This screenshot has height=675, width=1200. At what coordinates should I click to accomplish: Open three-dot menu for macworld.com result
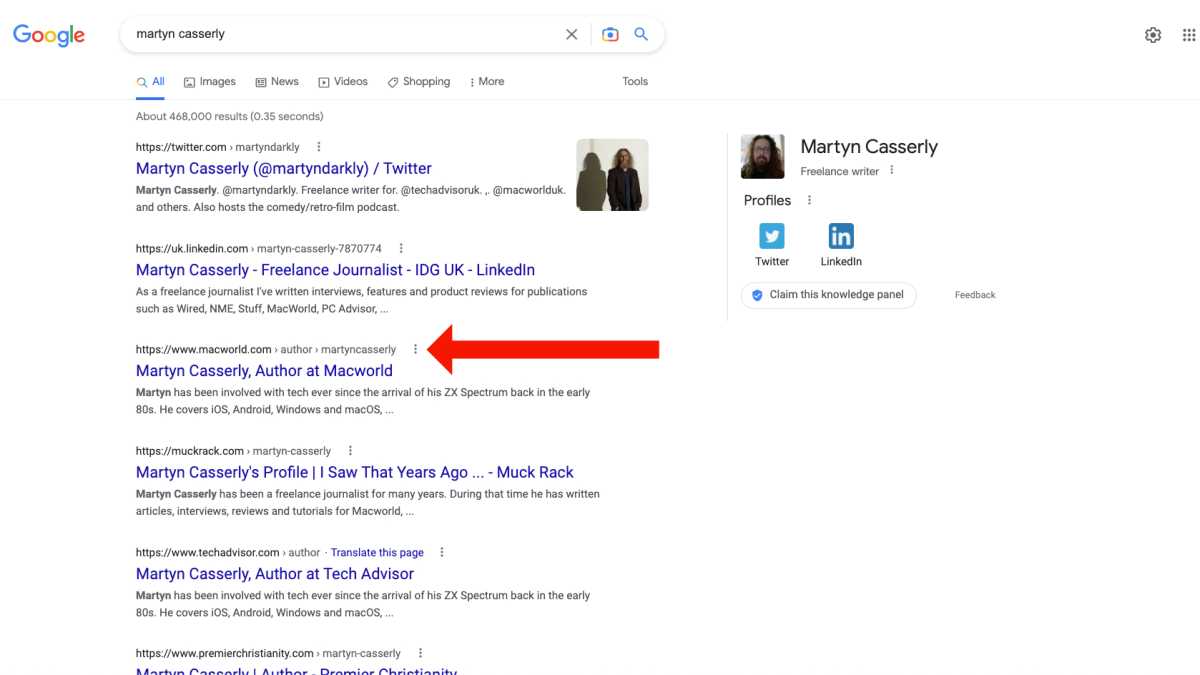(416, 349)
